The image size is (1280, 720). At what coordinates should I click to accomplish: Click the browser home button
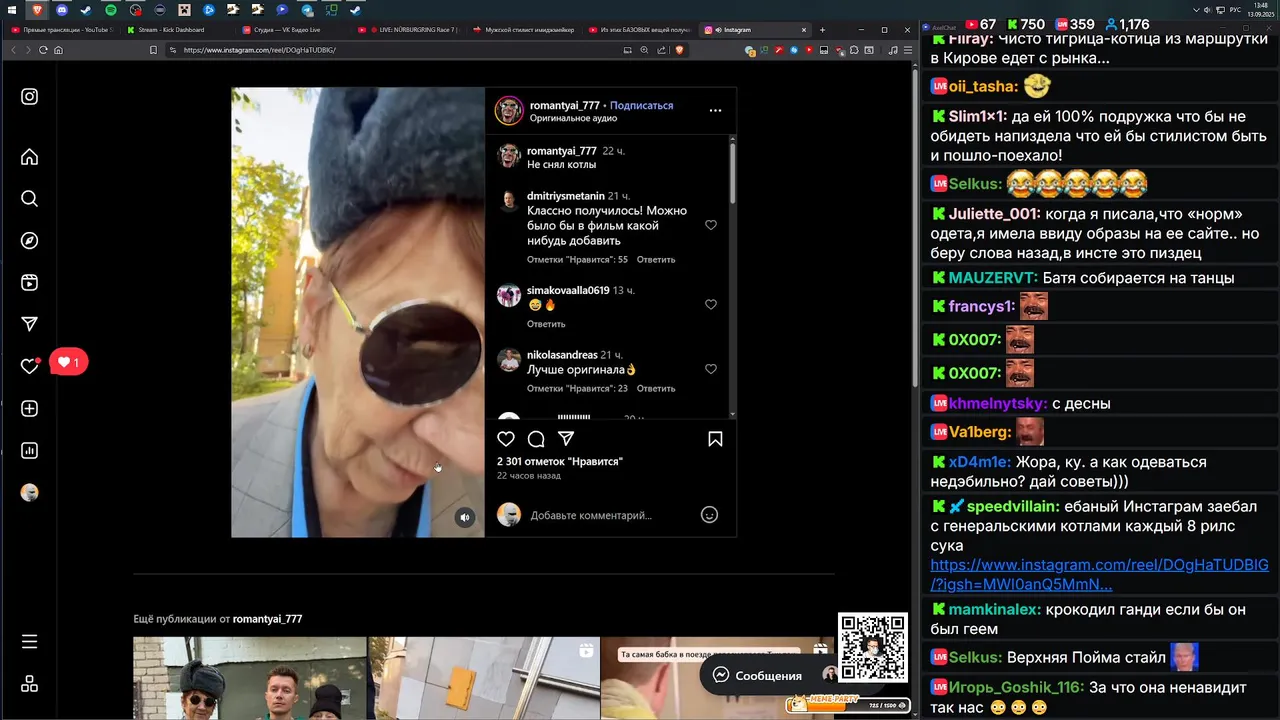(x=59, y=50)
